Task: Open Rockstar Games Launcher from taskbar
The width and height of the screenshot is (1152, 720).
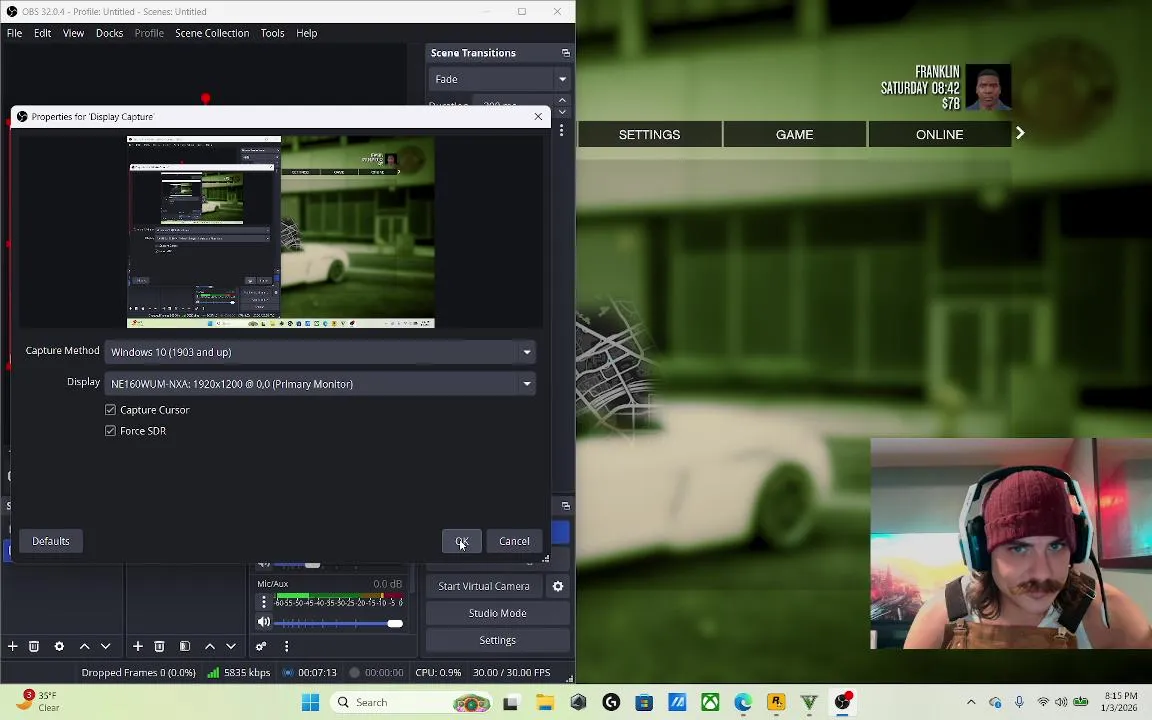Action: pos(776,702)
